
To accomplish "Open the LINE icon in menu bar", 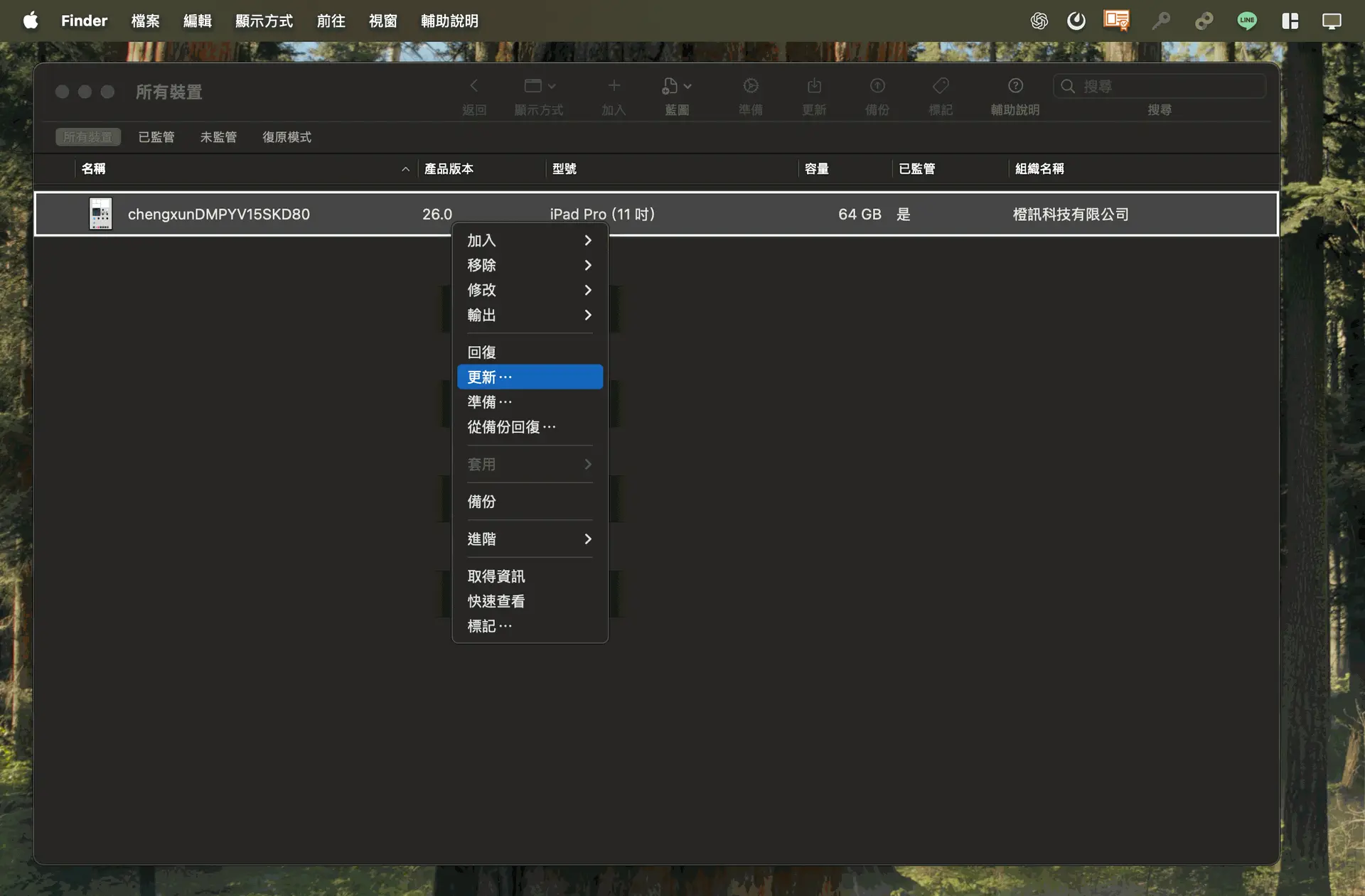I will click(x=1246, y=21).
